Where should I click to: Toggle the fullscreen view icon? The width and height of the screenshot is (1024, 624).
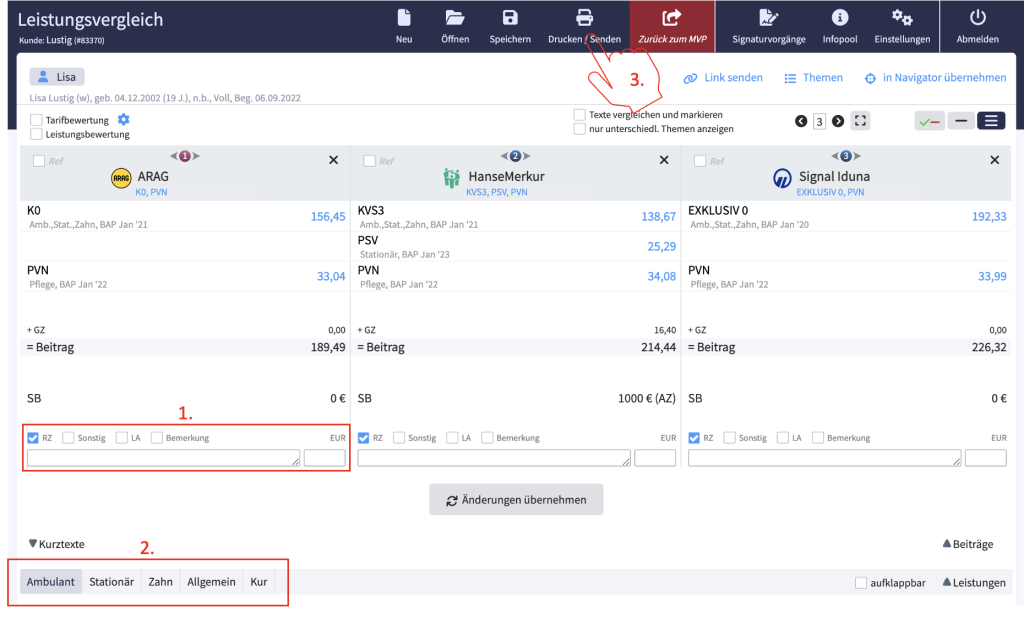(x=861, y=121)
